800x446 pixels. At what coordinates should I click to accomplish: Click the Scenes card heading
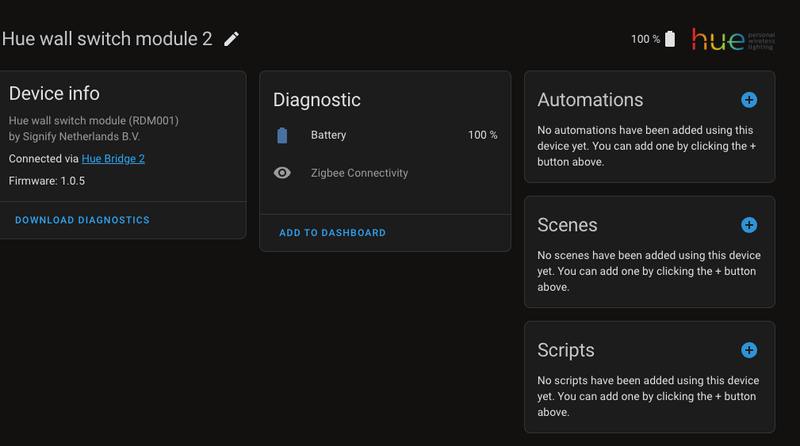click(567, 225)
